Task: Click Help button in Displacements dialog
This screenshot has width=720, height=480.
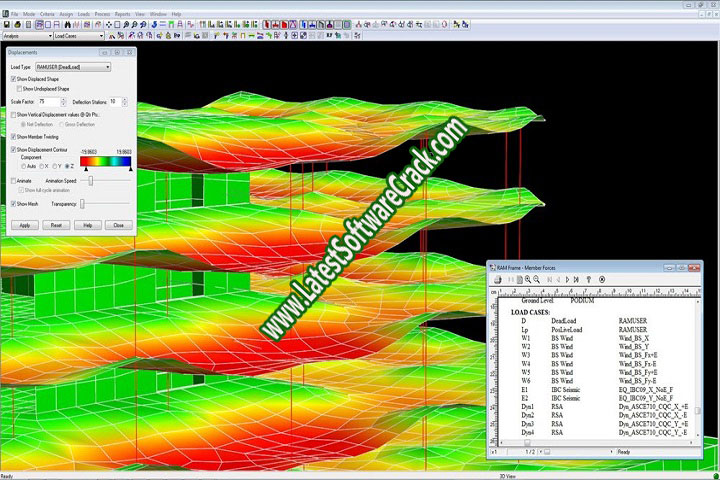Action: [88, 225]
